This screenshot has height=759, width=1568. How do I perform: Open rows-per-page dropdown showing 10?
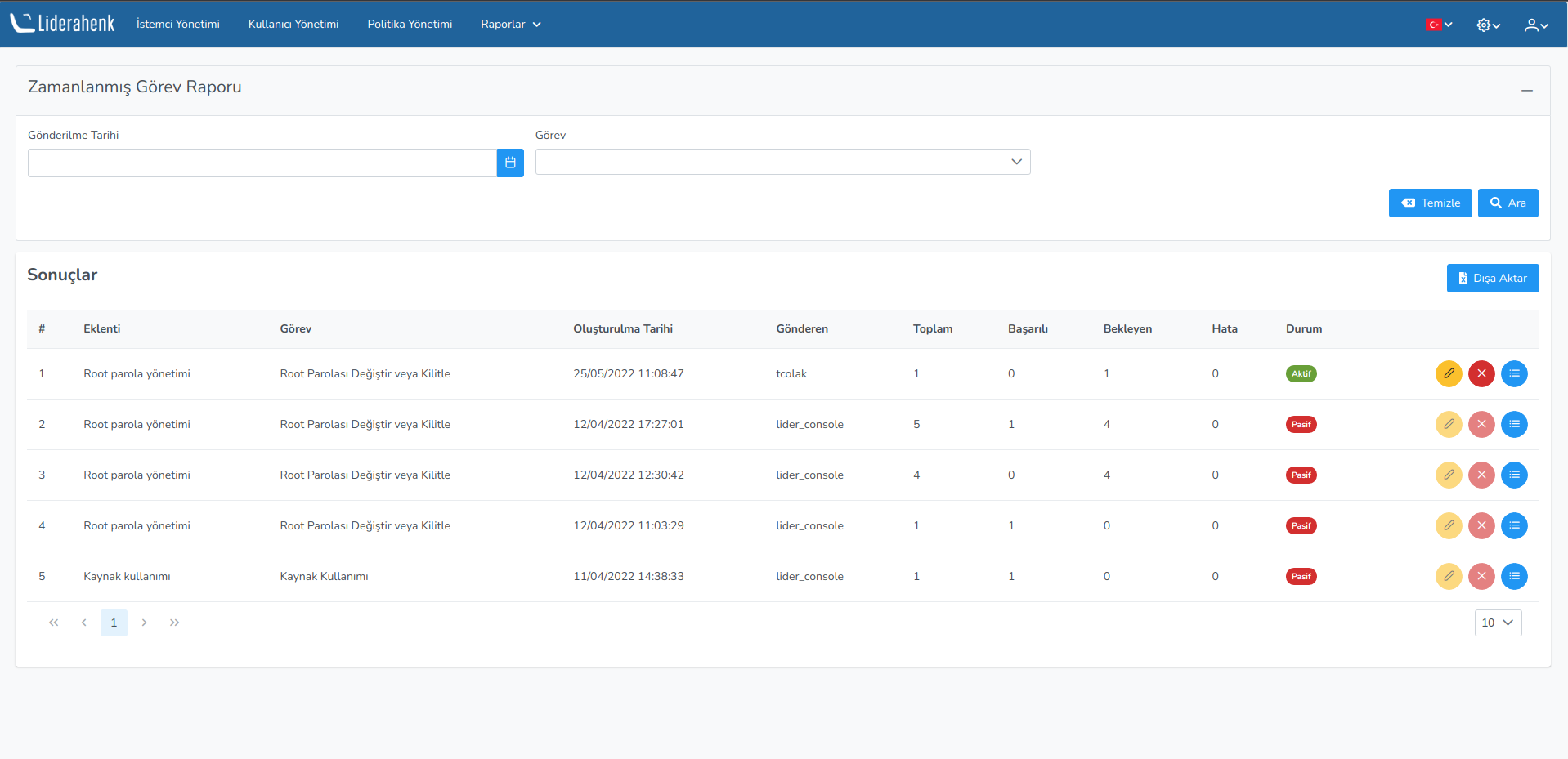point(1498,623)
